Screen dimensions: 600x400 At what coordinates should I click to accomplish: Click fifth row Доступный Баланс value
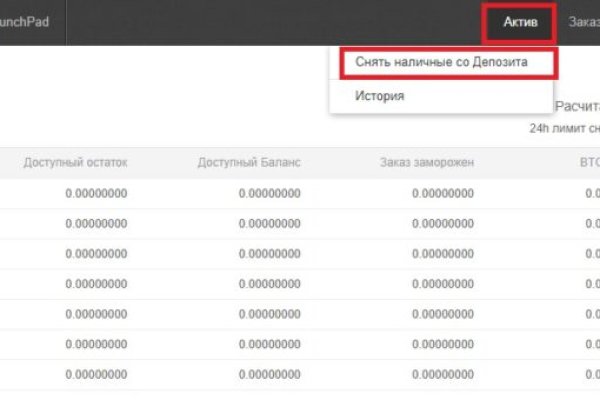tap(270, 314)
